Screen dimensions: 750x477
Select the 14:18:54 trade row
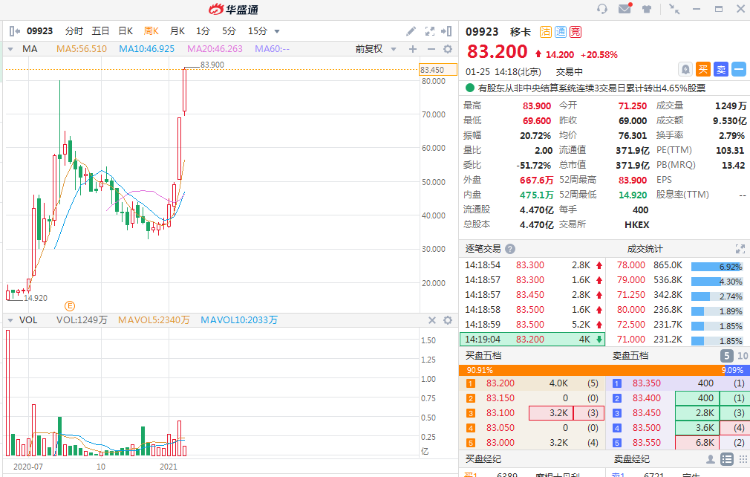tap(532, 265)
